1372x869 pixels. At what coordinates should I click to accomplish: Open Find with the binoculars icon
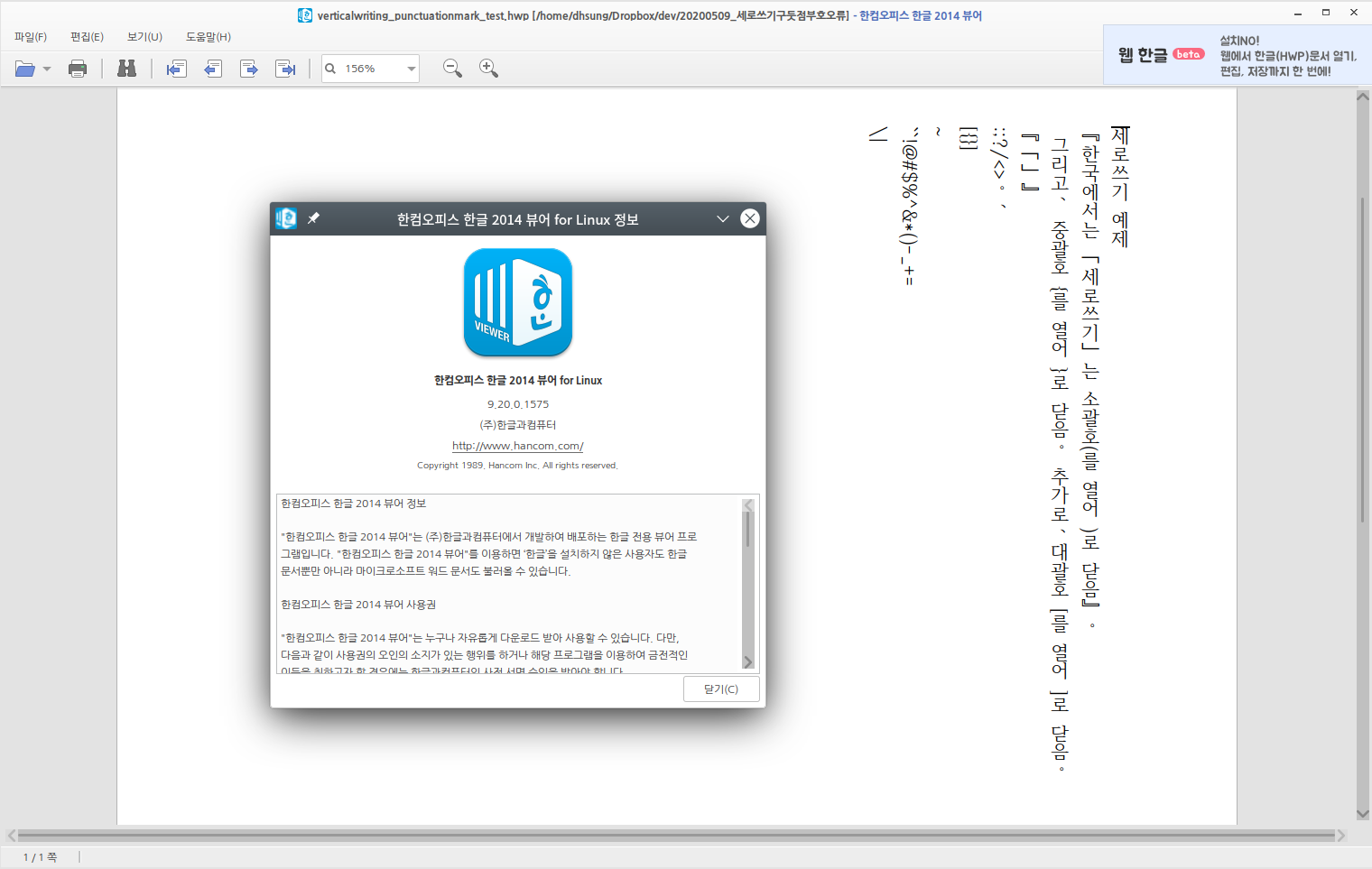(126, 69)
